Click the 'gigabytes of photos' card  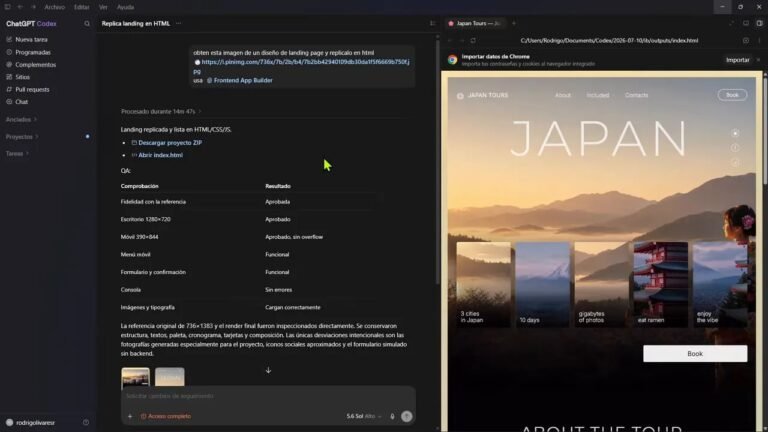point(601,284)
